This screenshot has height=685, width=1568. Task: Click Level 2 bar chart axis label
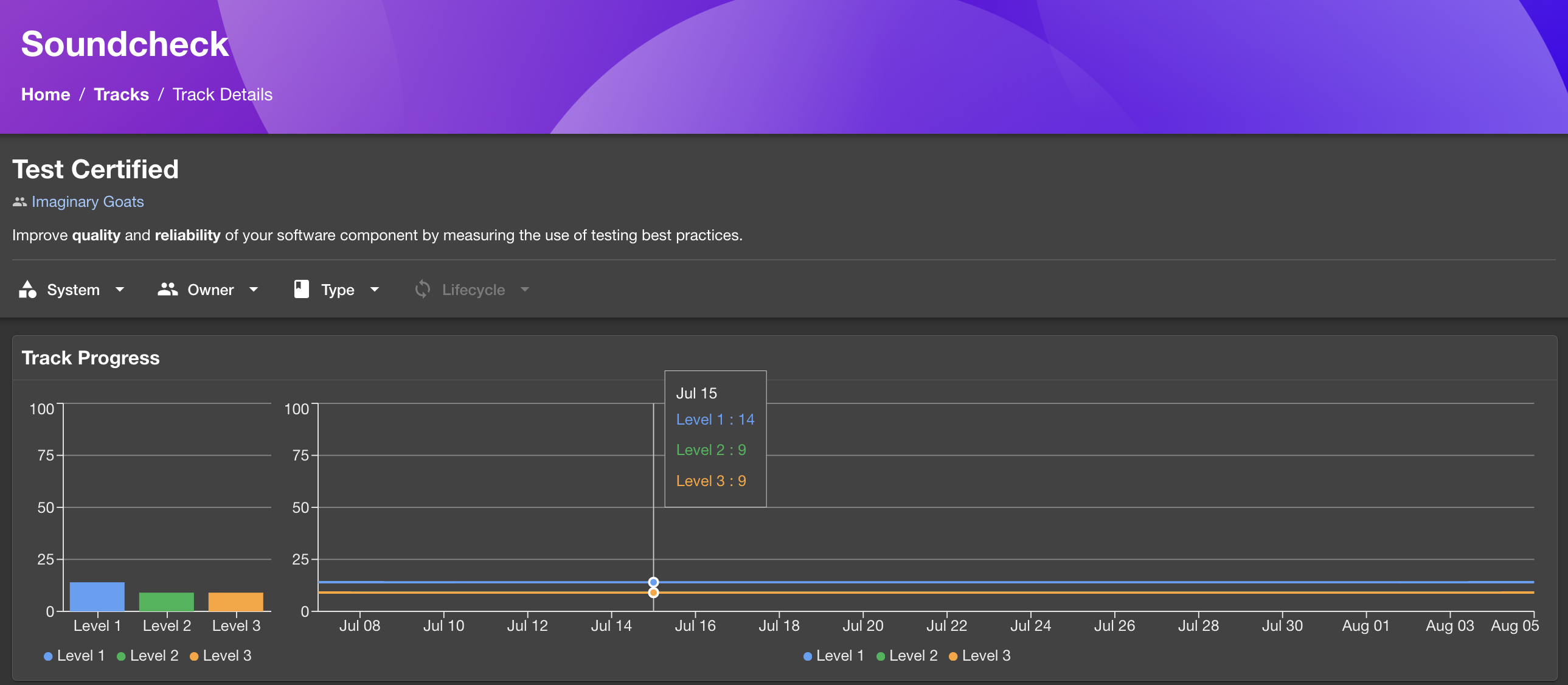pos(167,626)
